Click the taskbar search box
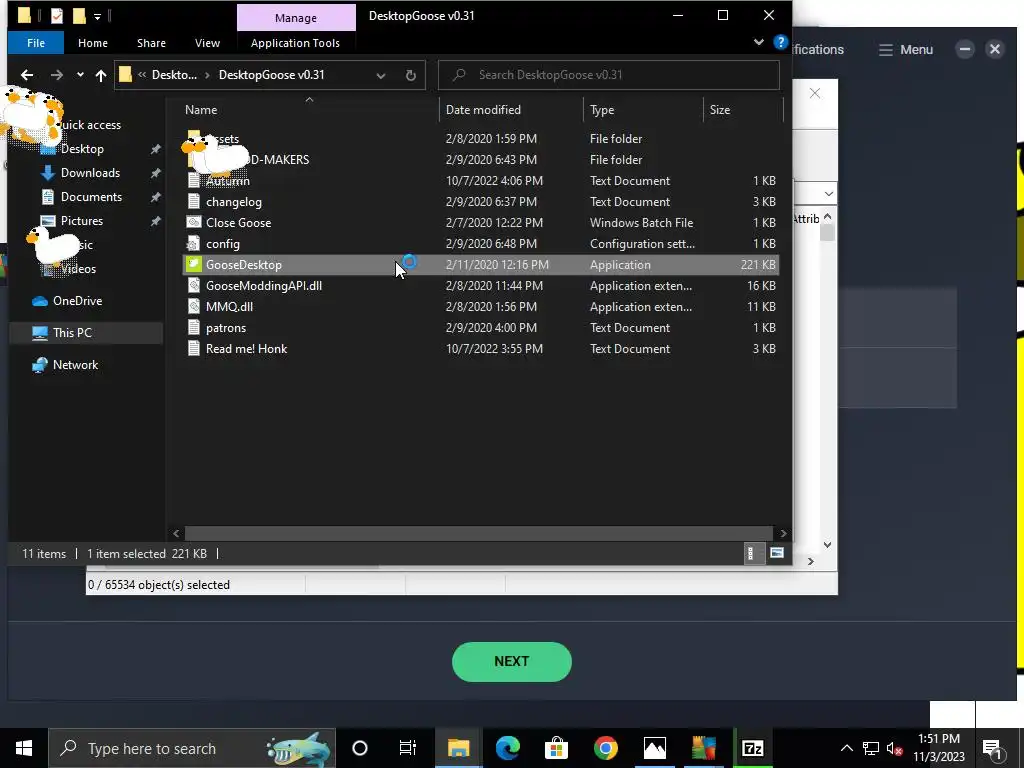The image size is (1024, 768). coord(192,748)
